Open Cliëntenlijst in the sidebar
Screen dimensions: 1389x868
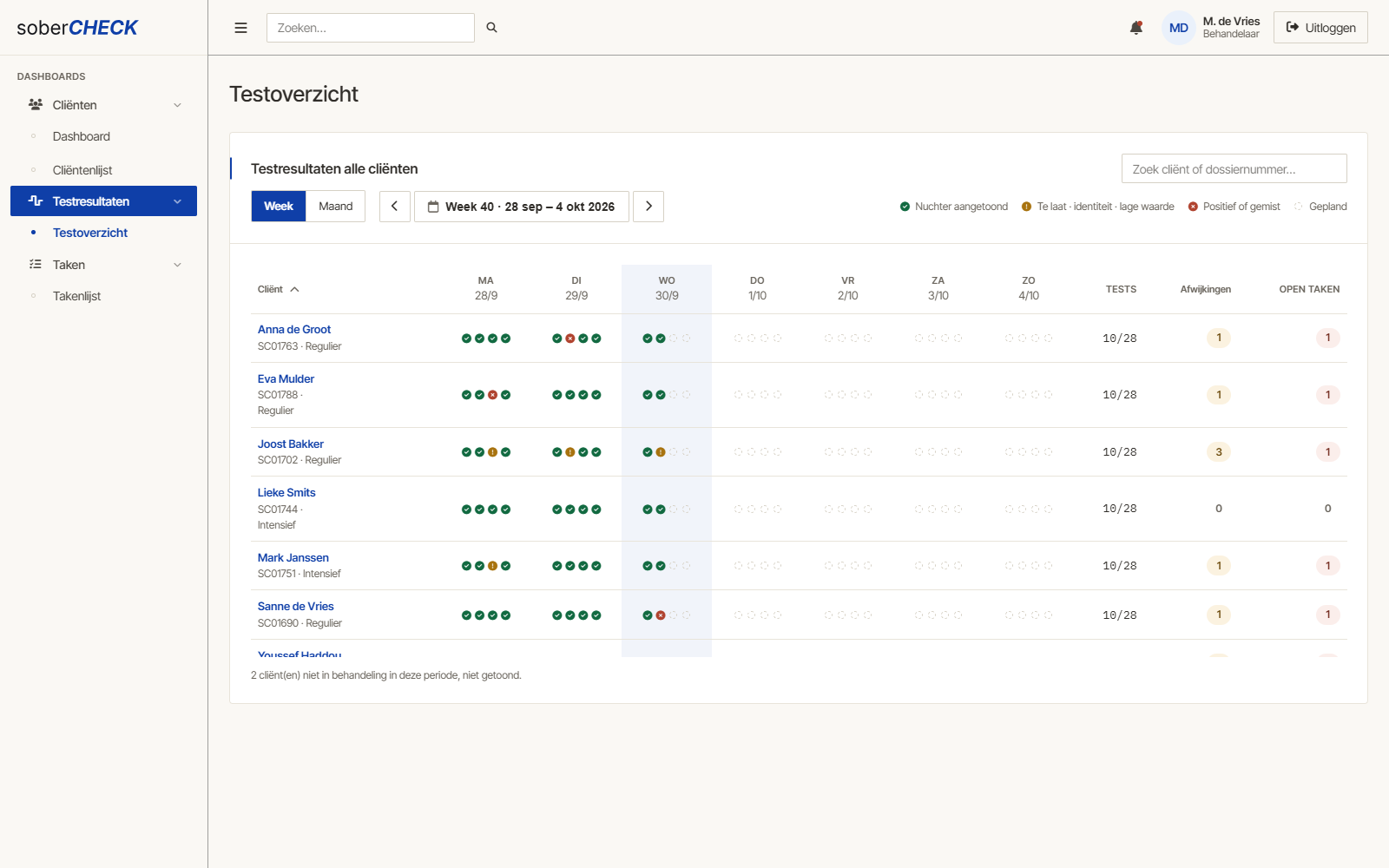coord(82,170)
